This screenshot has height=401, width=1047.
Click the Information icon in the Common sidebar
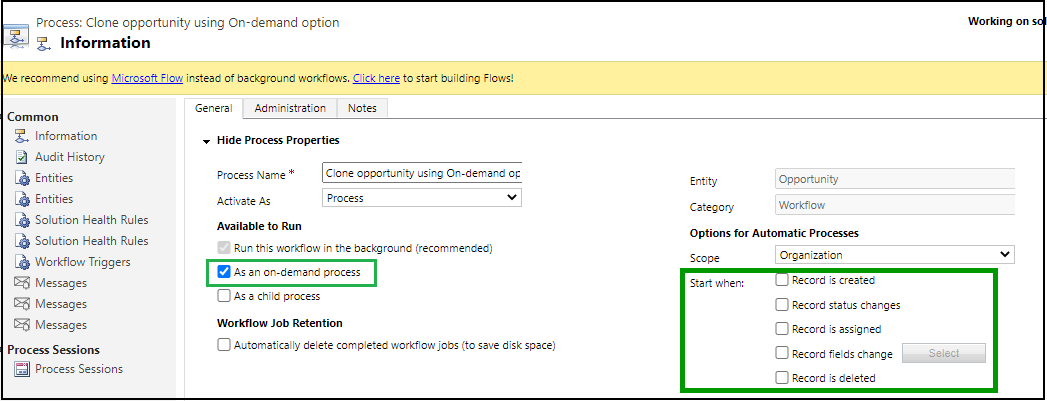click(22, 136)
